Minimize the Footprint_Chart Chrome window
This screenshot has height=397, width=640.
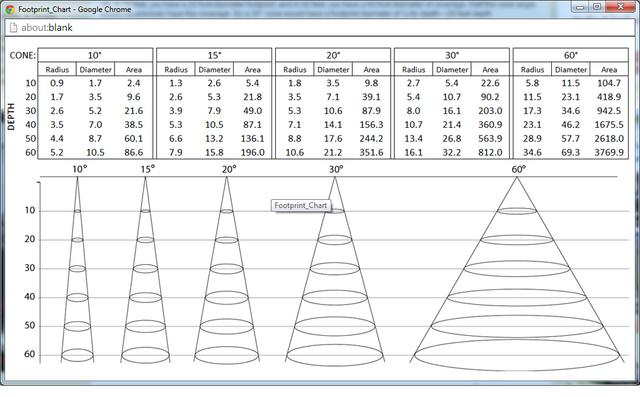pos(580,7)
